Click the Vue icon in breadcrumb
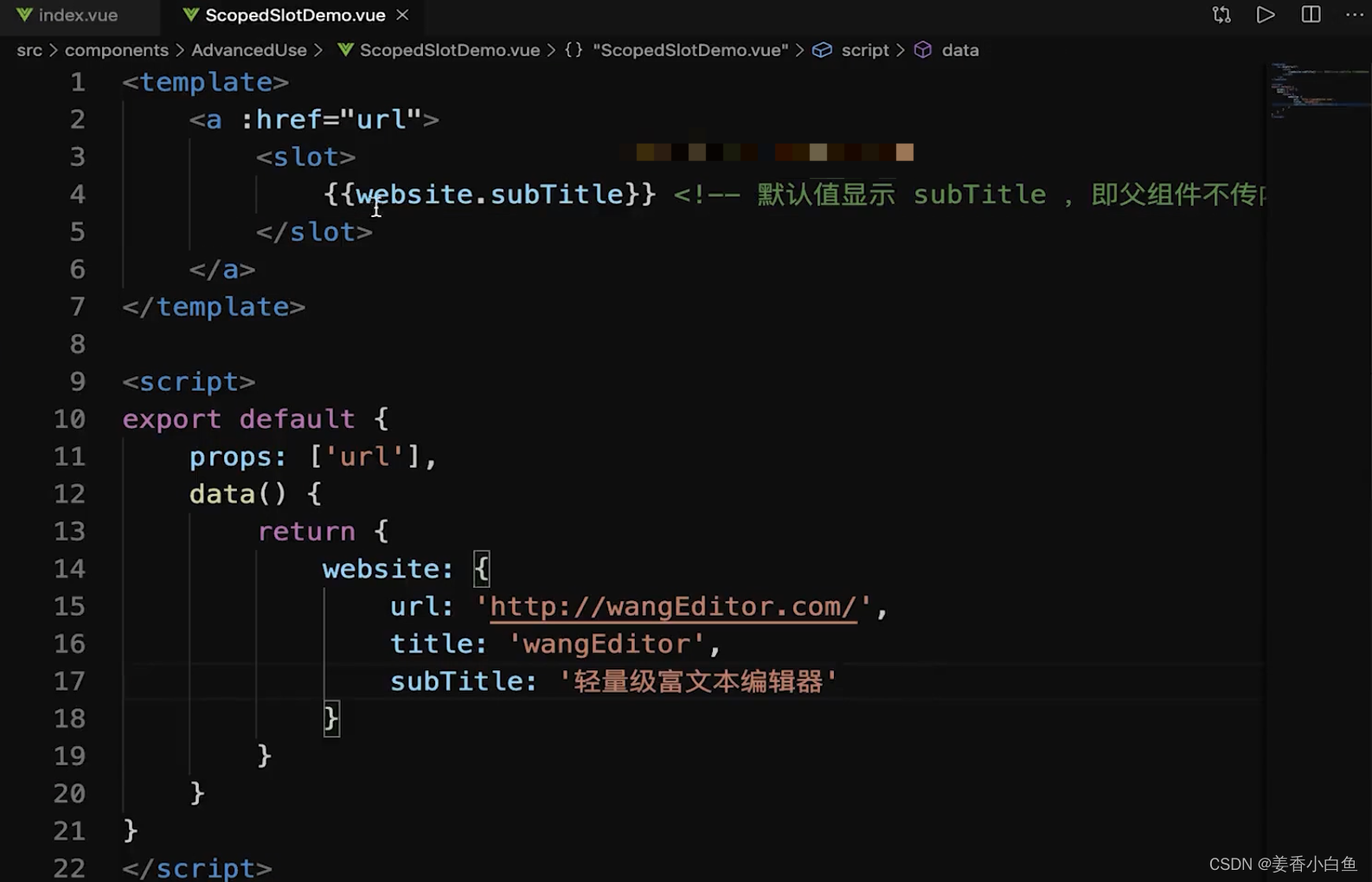Image resolution: width=1372 pixels, height=882 pixels. coord(345,50)
